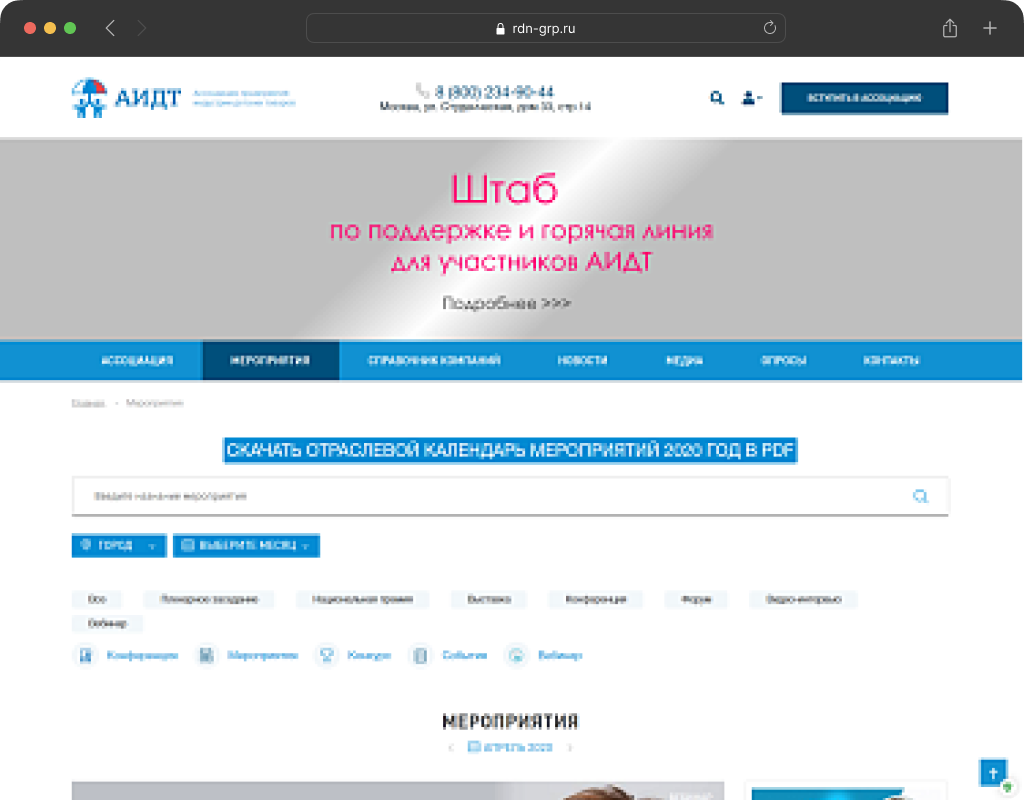Toggle the Выставка filter tag
The width and height of the screenshot is (1024, 800).
tap(488, 600)
